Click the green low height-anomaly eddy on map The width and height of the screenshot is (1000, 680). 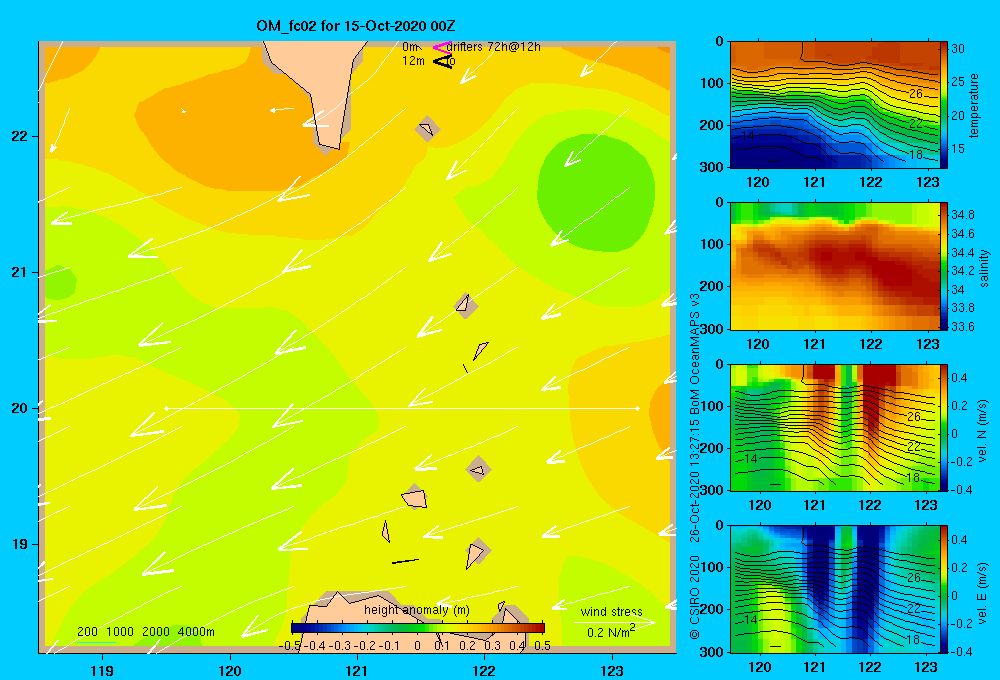point(596,191)
